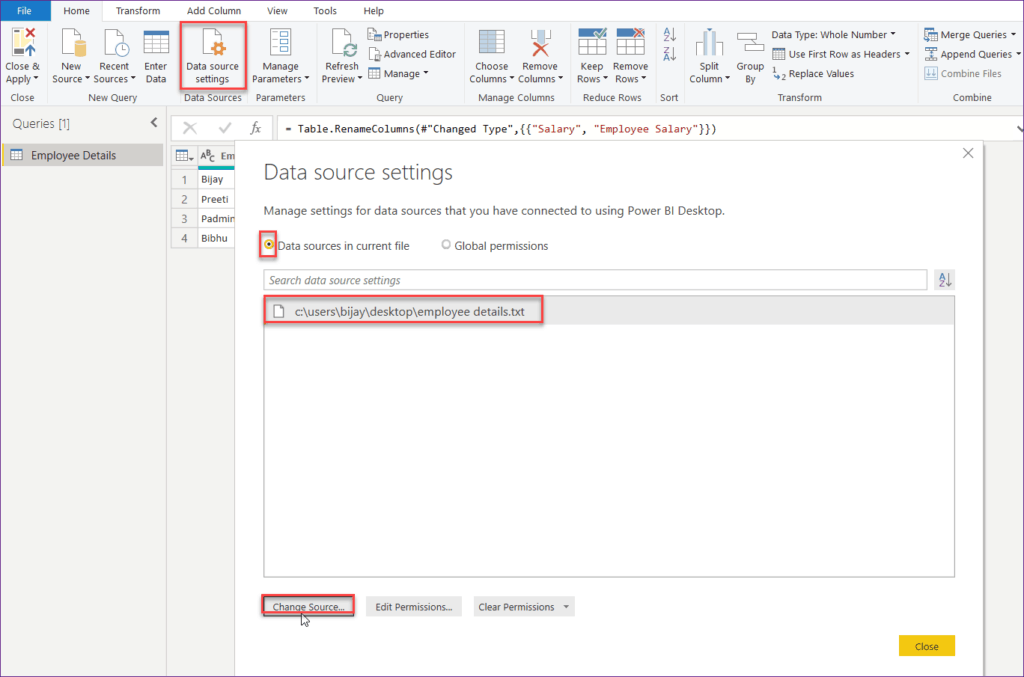Viewport: 1024px width, 677px height.
Task: Collapse the Queries pane chevron
Action: [x=154, y=123]
